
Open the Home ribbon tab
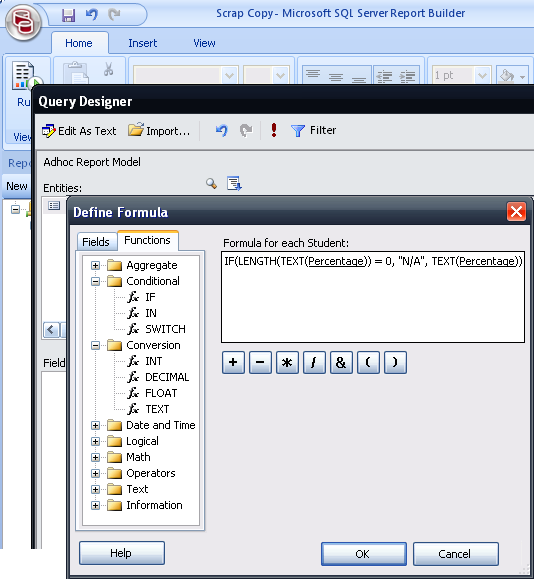79,43
